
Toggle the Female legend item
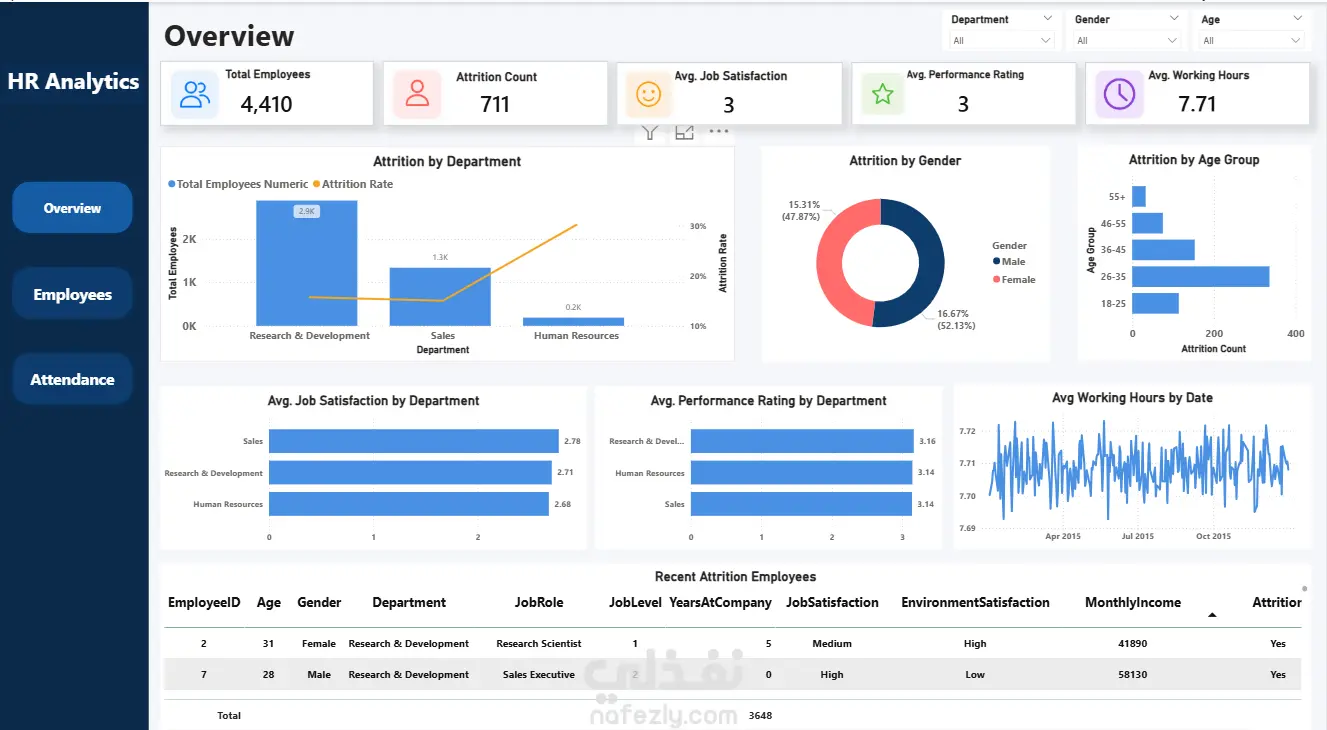(1014, 280)
